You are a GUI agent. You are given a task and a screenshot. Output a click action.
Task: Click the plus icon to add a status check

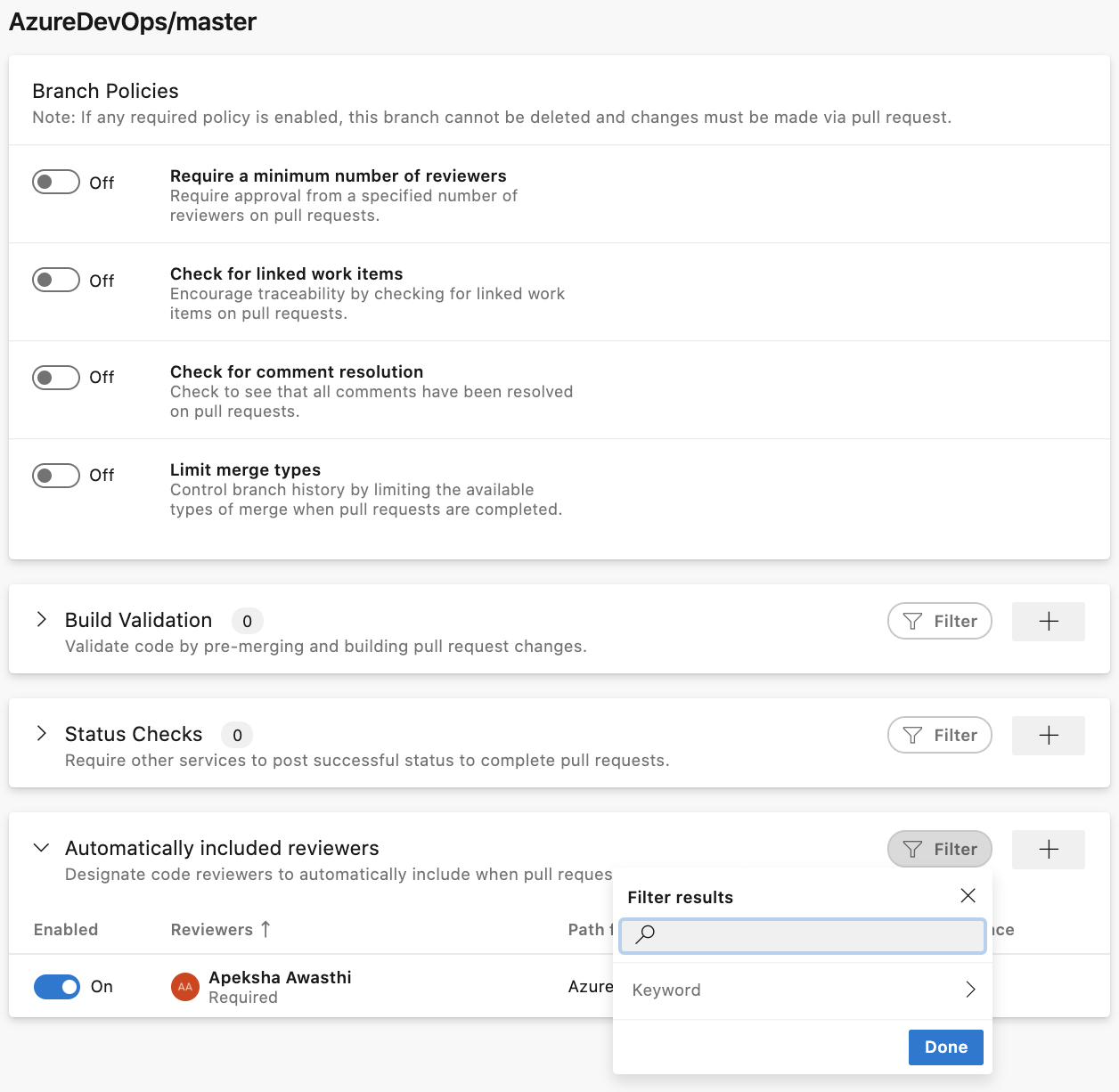pyautogui.click(x=1048, y=735)
